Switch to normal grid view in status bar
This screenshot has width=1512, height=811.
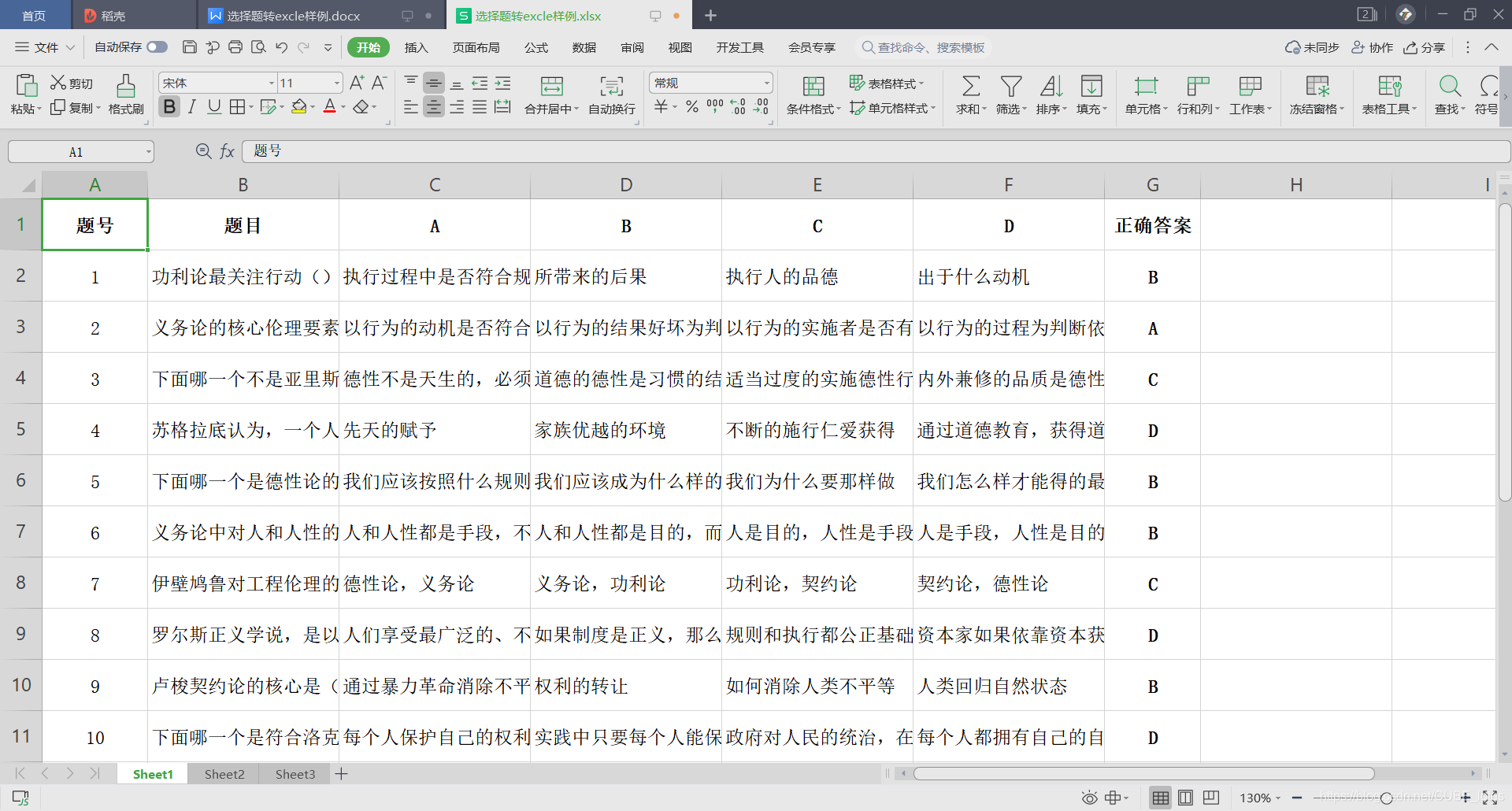(1160, 798)
